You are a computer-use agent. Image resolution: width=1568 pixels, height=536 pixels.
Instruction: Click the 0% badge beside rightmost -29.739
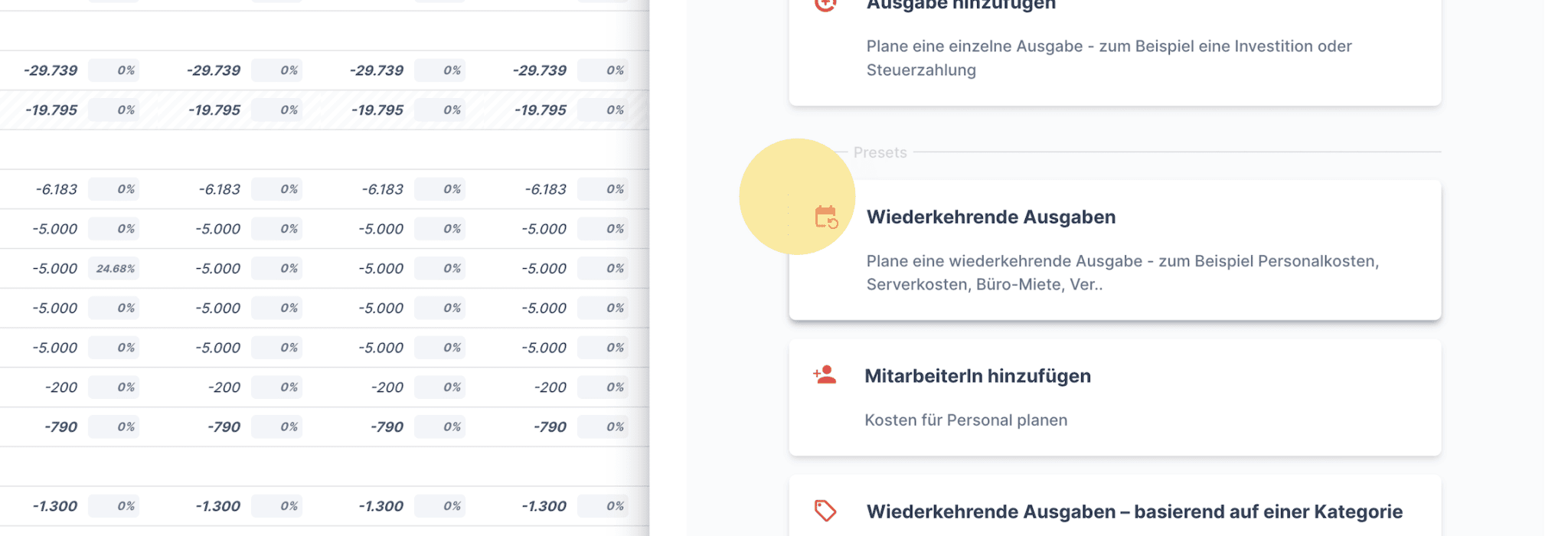tap(615, 70)
